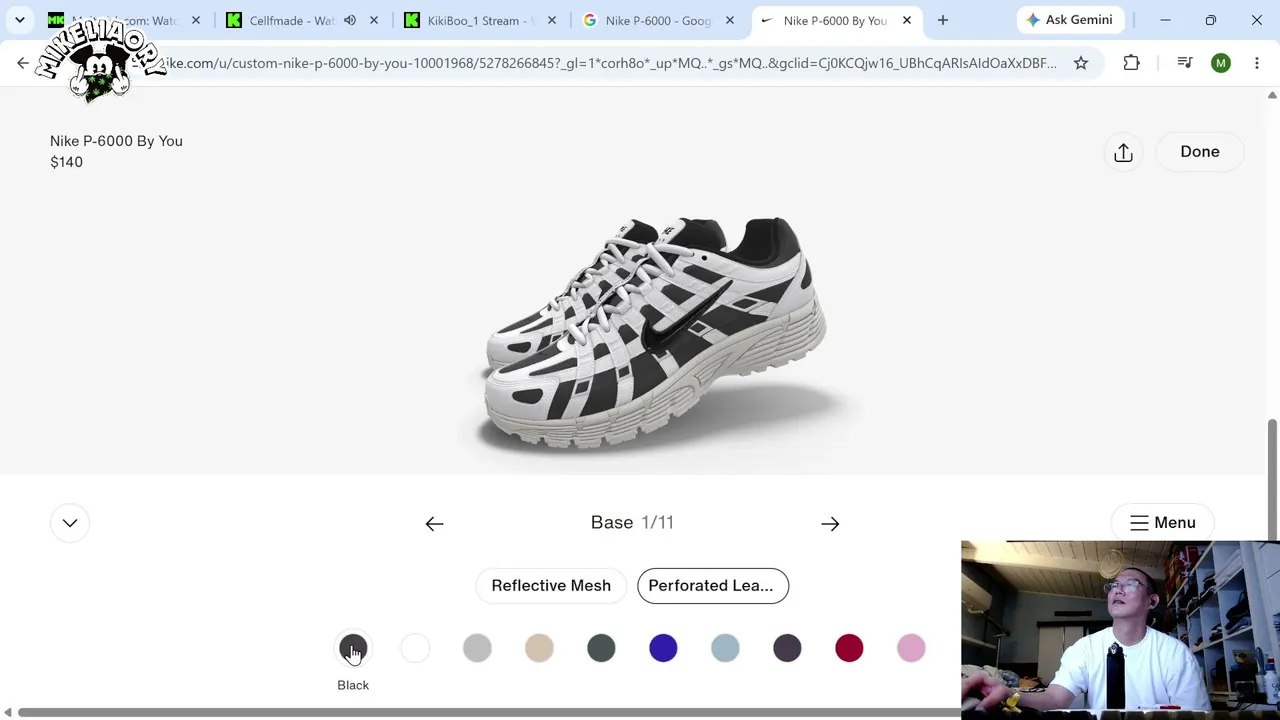The height and width of the screenshot is (720, 1280).
Task: Click the Ask Gemini button
Action: click(1069, 20)
